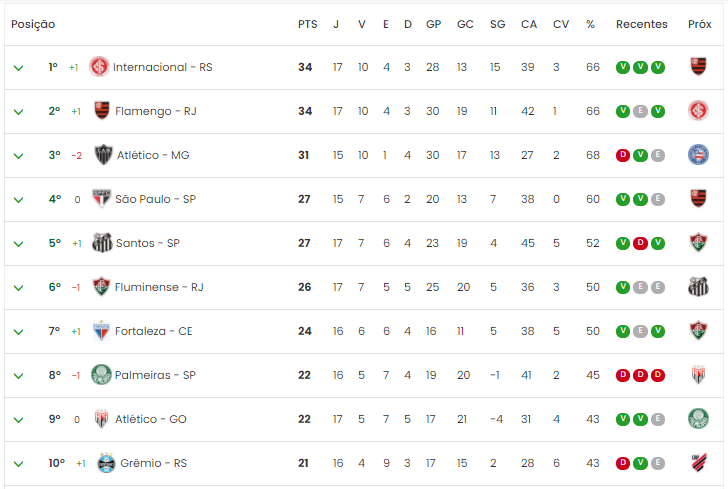Open Atlético - GO team name link

tap(151, 419)
